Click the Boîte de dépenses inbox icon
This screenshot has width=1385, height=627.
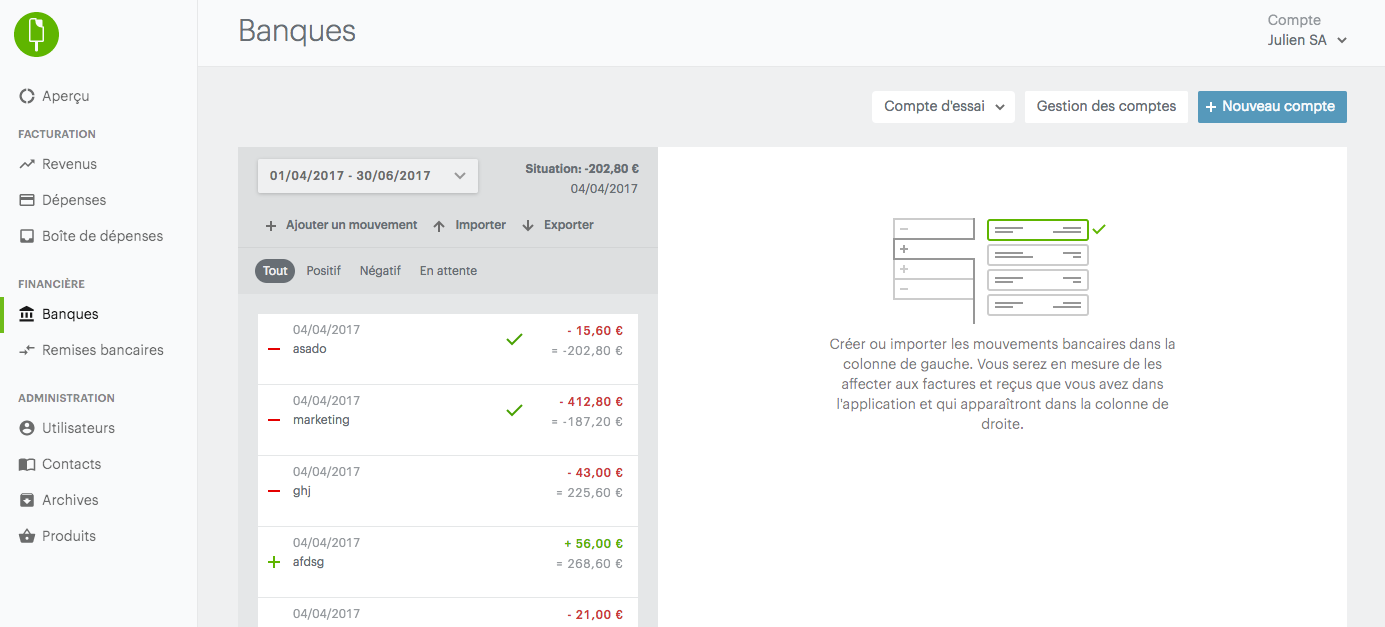27,236
